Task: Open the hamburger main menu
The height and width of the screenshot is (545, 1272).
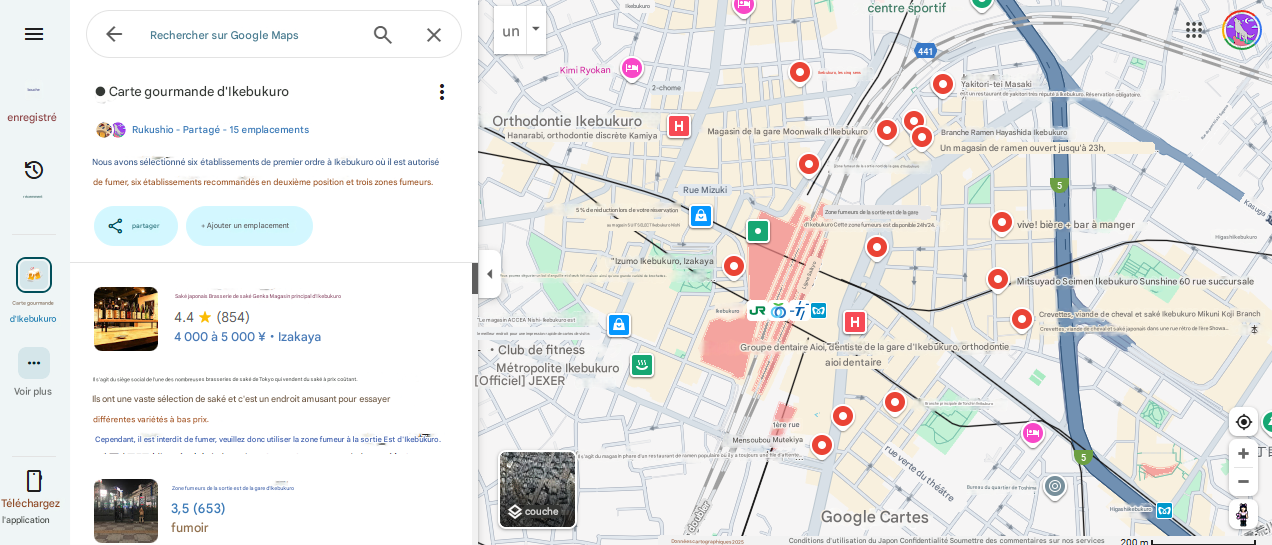Action: (x=34, y=34)
